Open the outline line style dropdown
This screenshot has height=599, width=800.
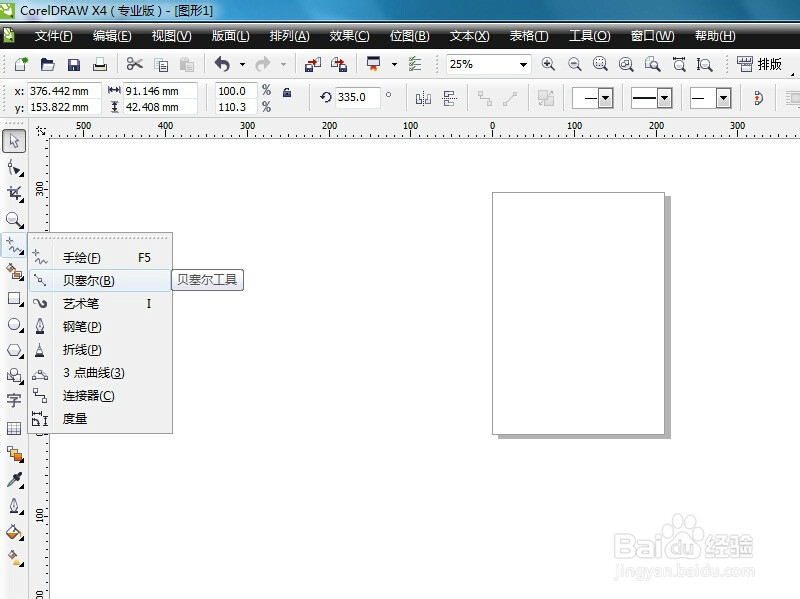[664, 98]
